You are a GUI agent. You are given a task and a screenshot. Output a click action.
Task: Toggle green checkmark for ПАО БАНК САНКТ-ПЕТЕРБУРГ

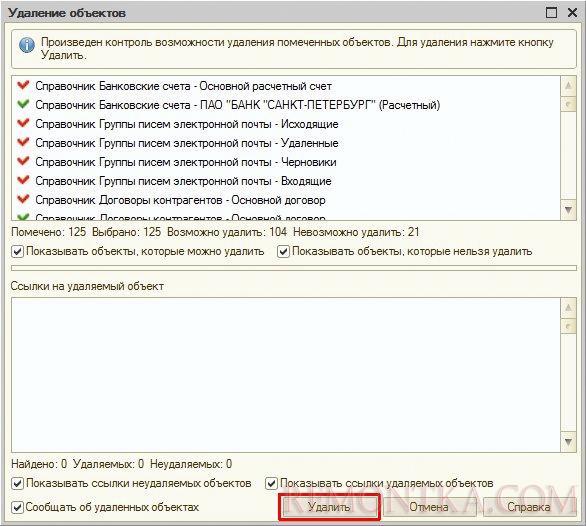[x=23, y=104]
